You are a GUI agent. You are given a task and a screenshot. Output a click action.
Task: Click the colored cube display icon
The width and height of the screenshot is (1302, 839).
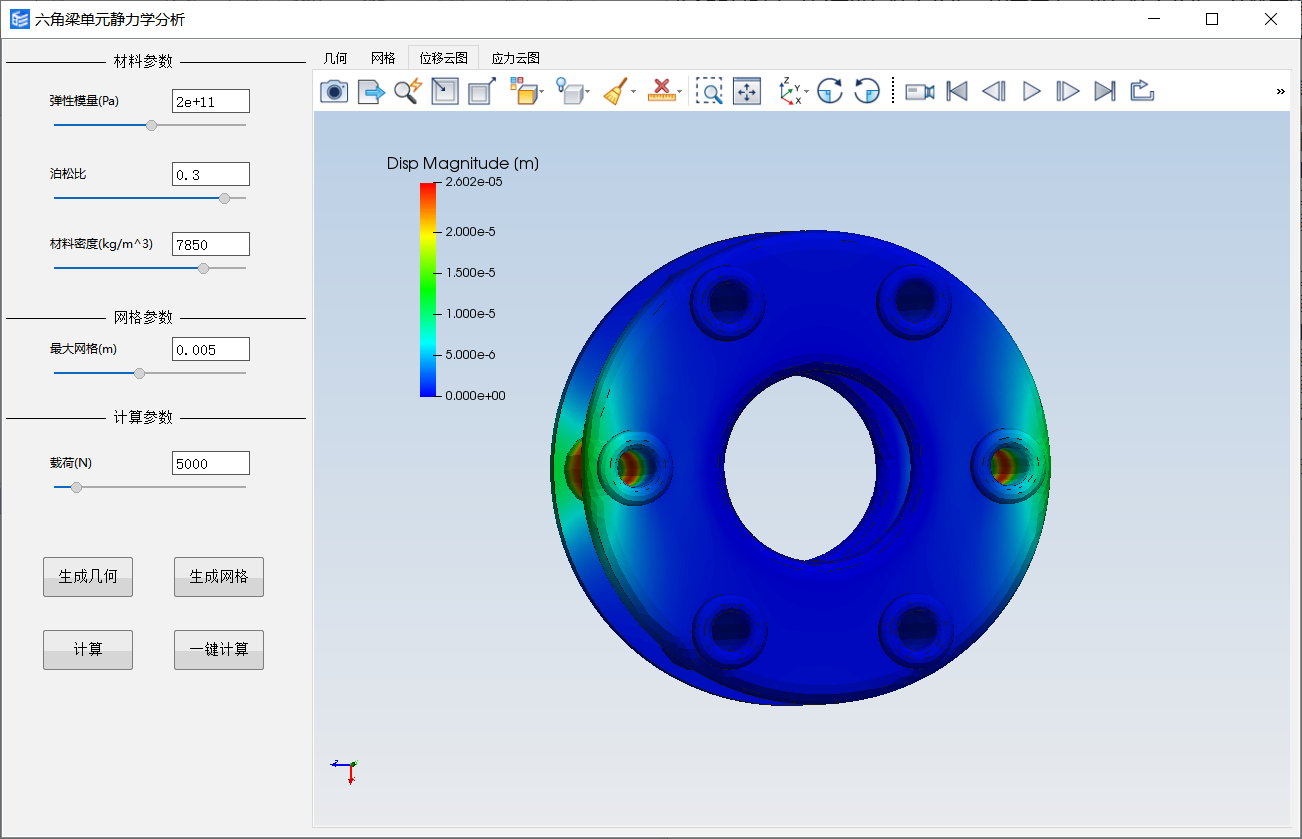point(523,92)
